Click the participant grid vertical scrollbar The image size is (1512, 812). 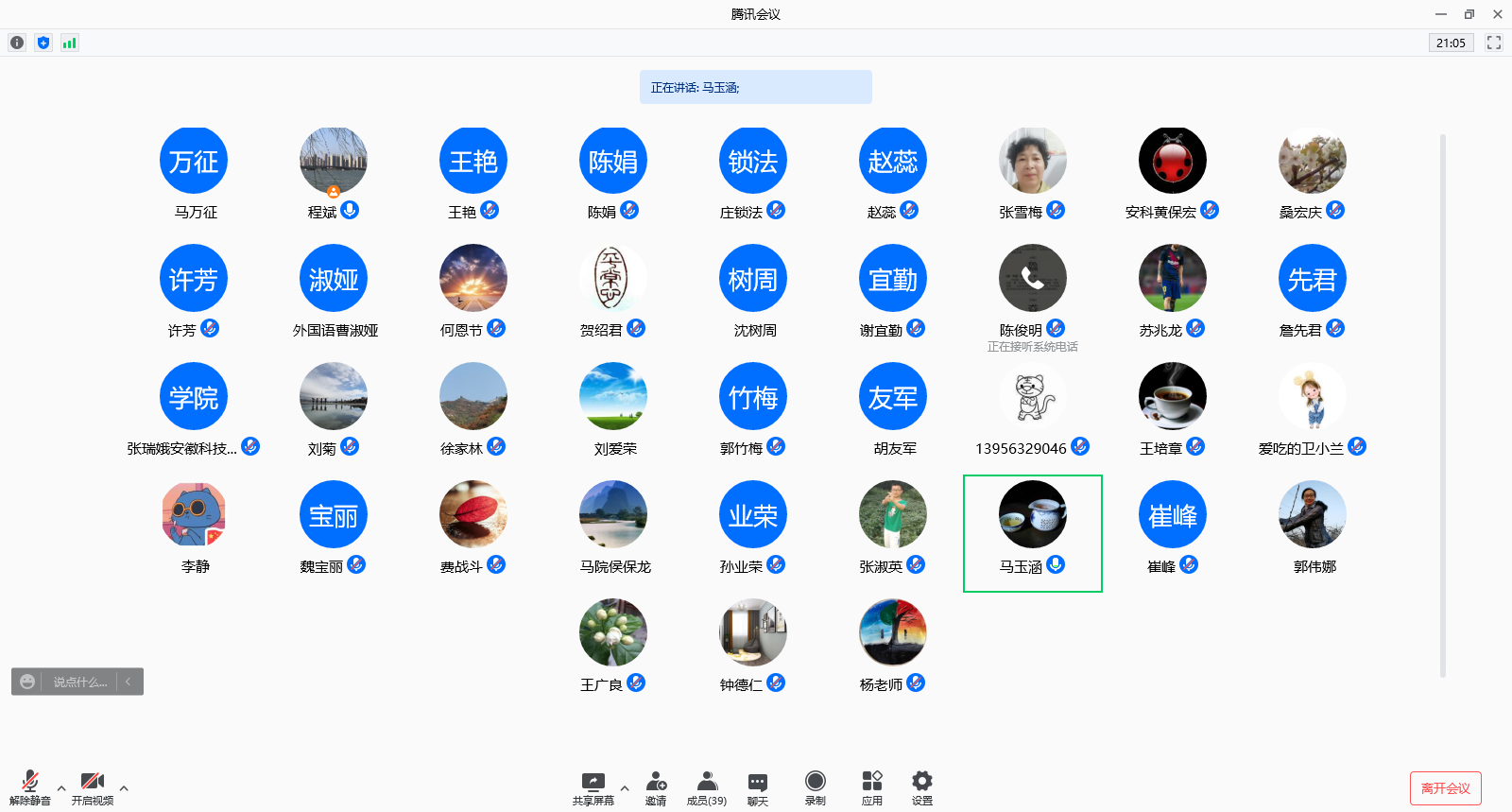pyautogui.click(x=1442, y=406)
